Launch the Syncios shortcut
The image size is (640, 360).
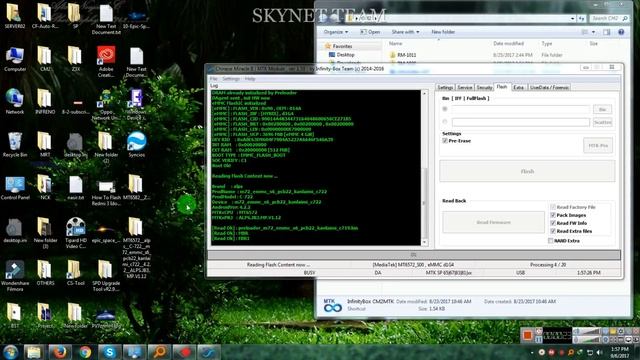136,144
